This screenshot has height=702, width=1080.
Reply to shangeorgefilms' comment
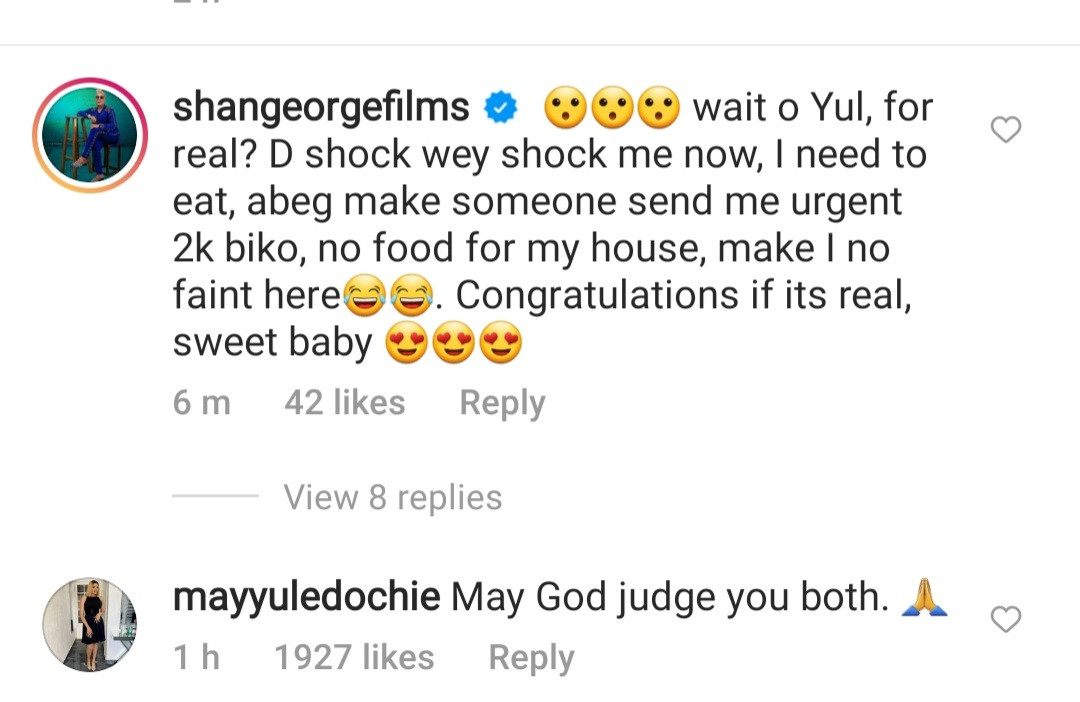[x=501, y=402]
